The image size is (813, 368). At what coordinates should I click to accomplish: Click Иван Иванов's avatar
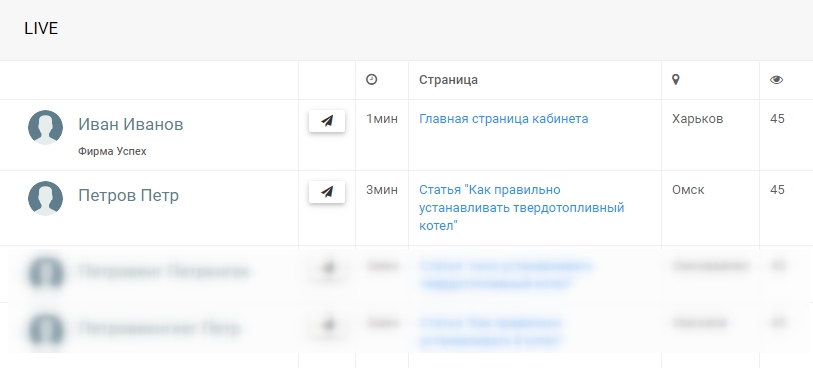click(x=46, y=127)
